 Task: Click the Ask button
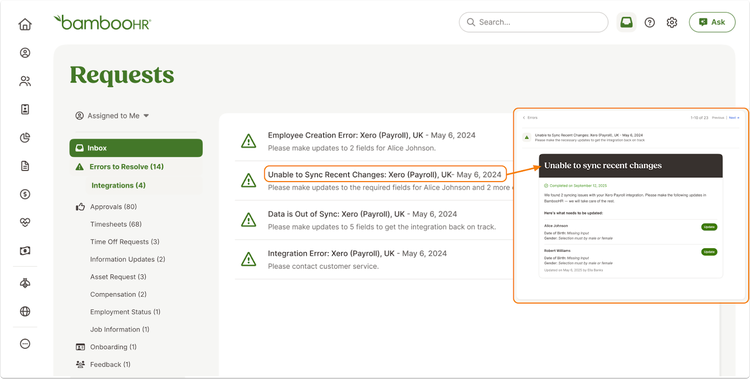[x=712, y=22]
